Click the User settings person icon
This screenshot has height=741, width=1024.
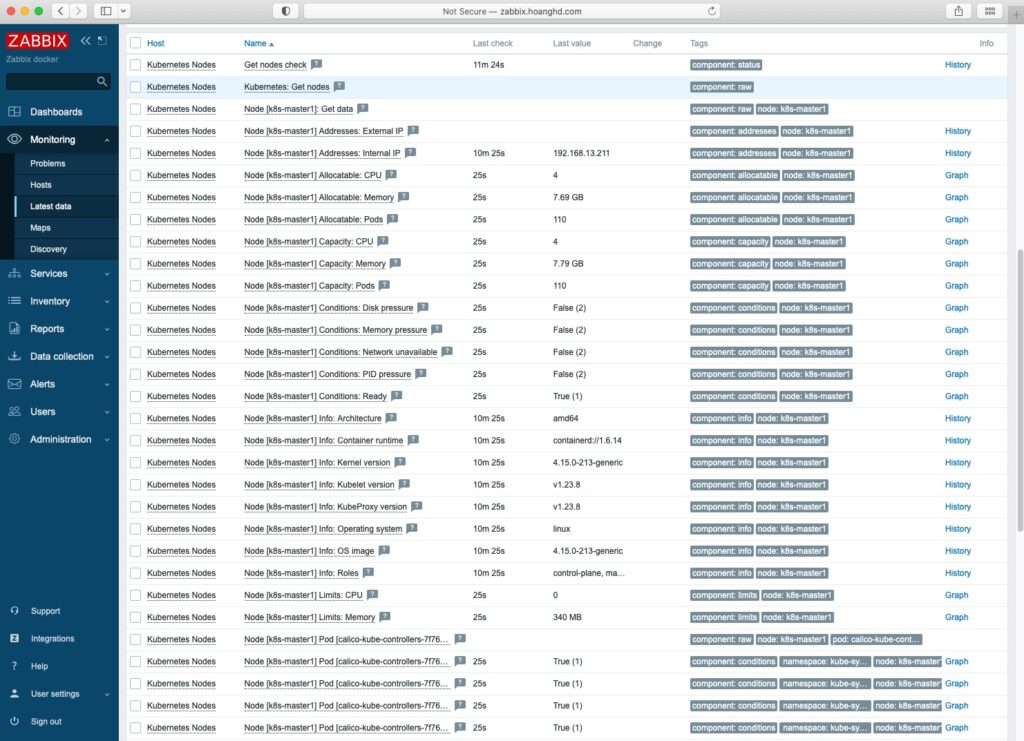[x=14, y=693]
